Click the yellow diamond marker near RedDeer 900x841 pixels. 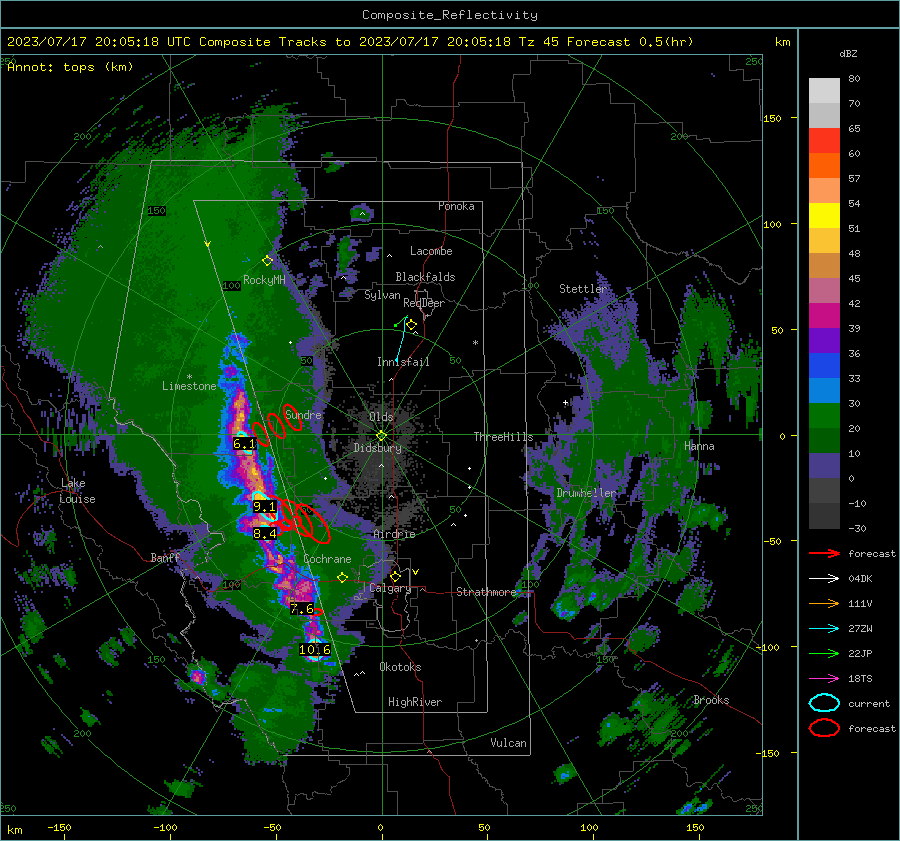(411, 325)
